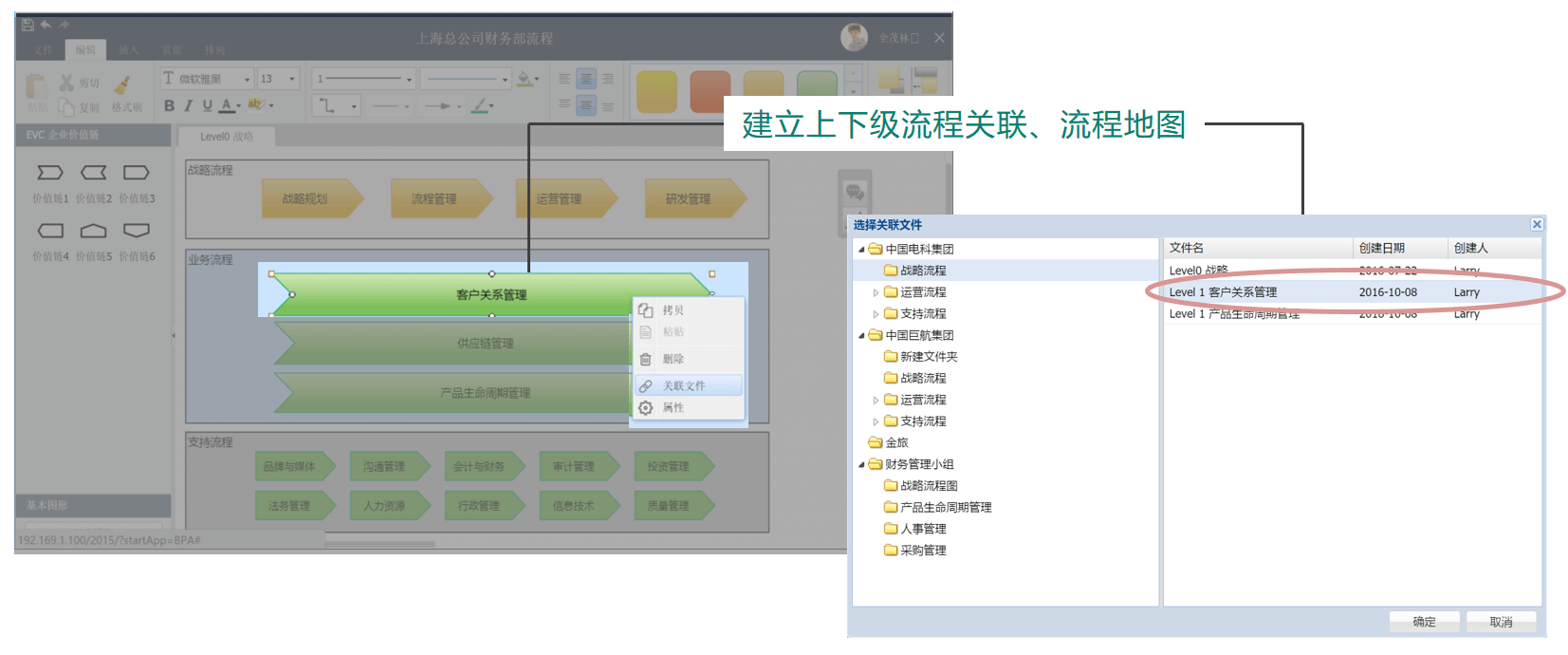Screen dimensions: 1568x655
Task: Select the 价值链1 chevron shape
Action: point(50,173)
